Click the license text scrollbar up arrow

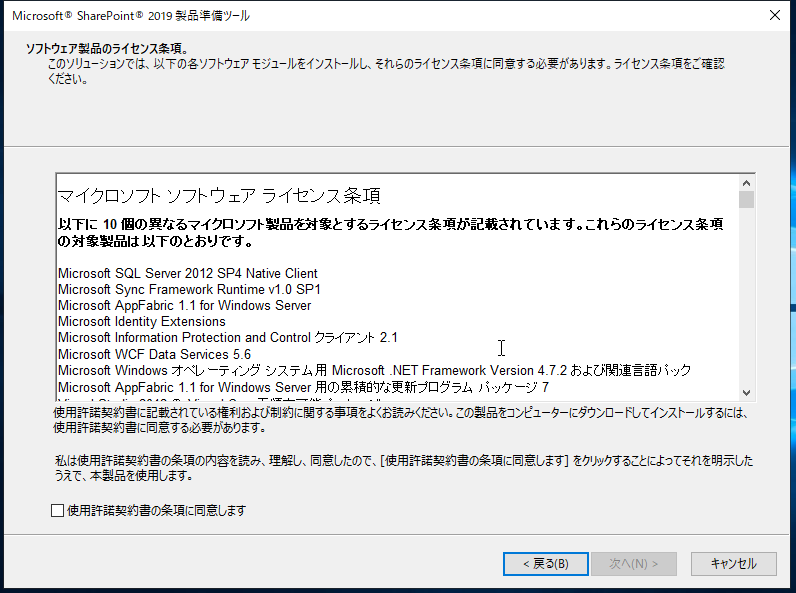746,183
